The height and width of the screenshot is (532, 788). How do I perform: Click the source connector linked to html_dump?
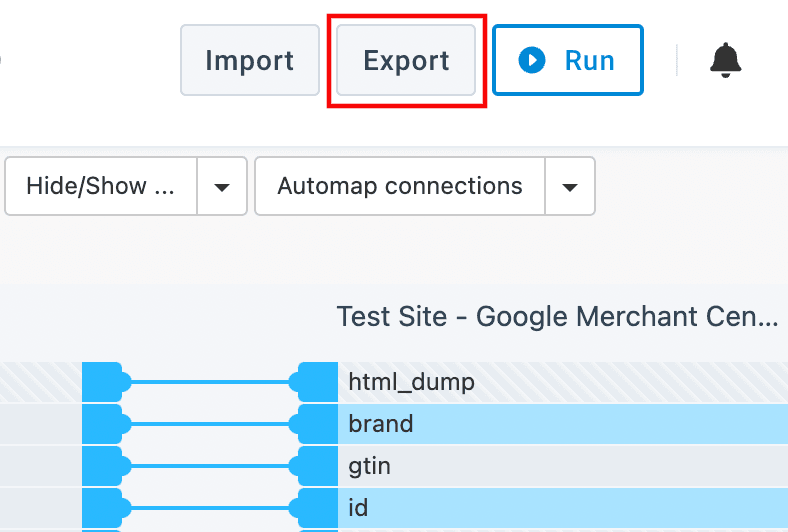tap(103, 382)
